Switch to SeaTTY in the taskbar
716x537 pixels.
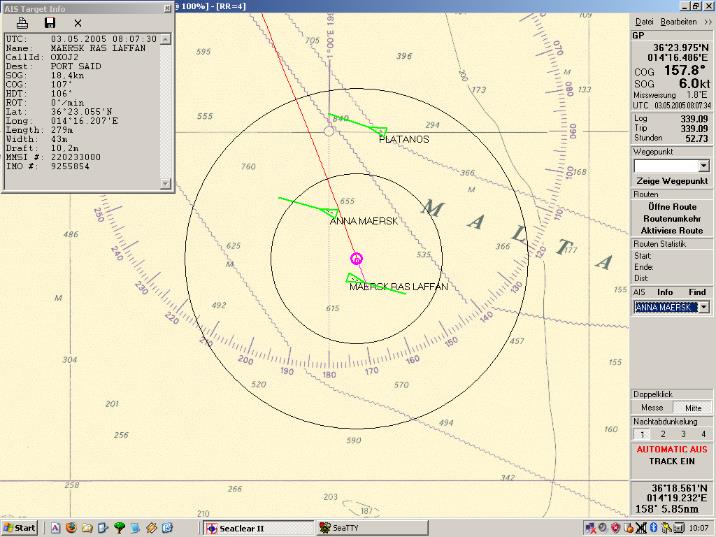[x=372, y=528]
